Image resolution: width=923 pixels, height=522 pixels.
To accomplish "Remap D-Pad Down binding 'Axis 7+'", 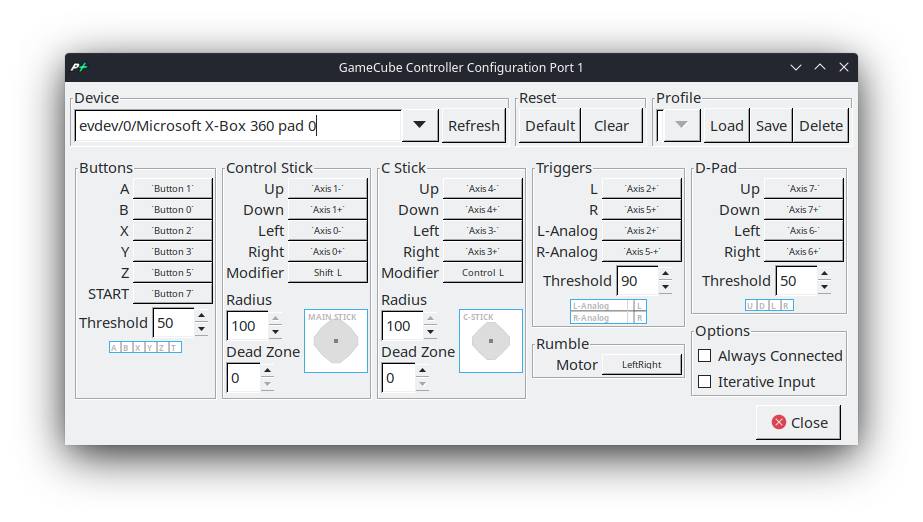I will click(803, 210).
